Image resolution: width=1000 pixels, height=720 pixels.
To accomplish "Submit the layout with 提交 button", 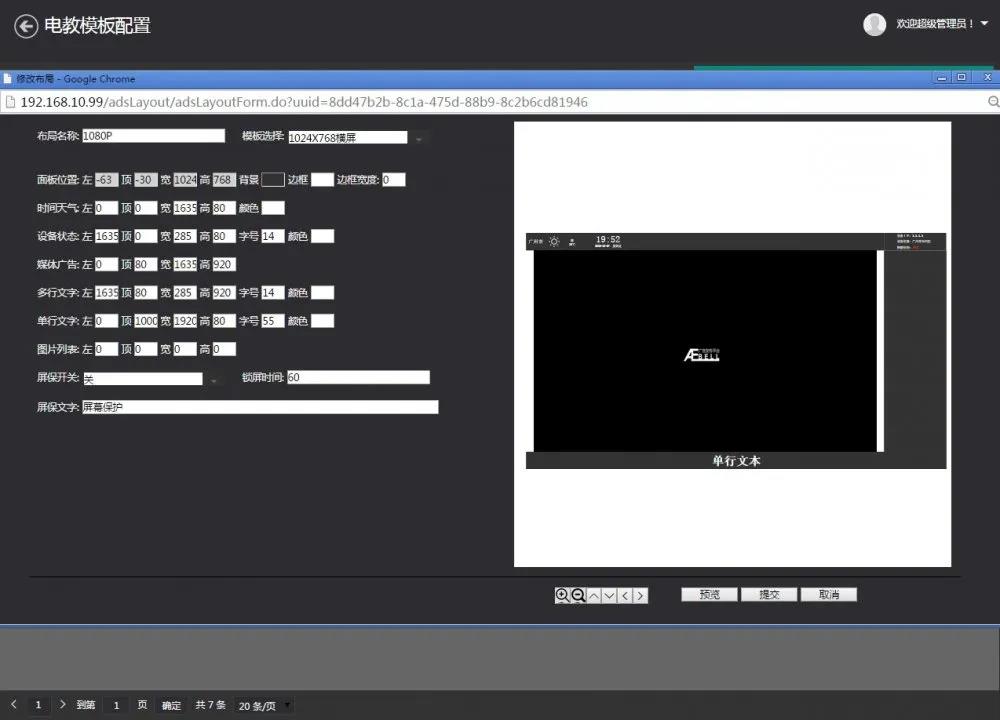I will click(x=768, y=594).
